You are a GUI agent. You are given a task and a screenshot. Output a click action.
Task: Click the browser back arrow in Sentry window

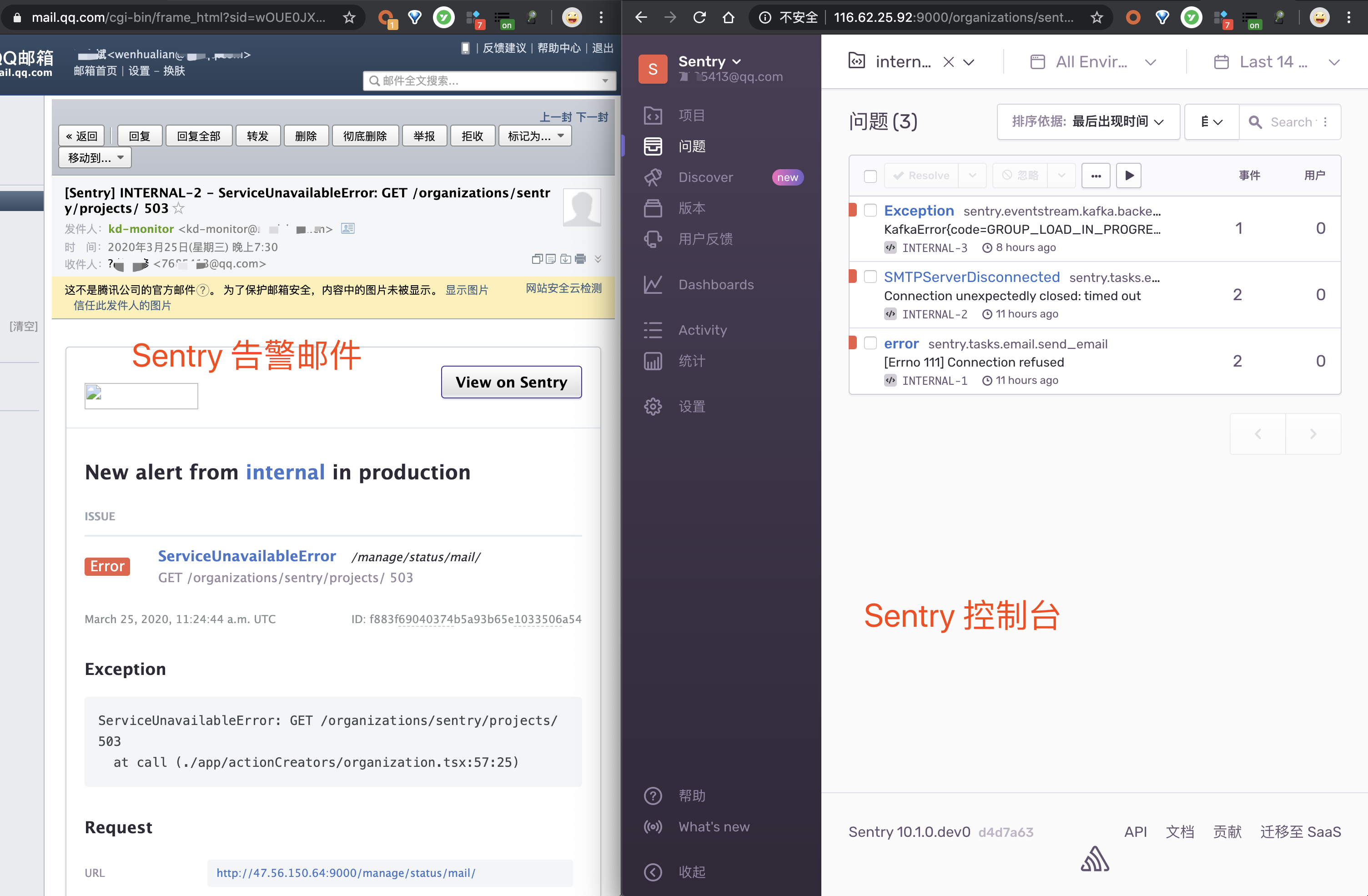(641, 17)
